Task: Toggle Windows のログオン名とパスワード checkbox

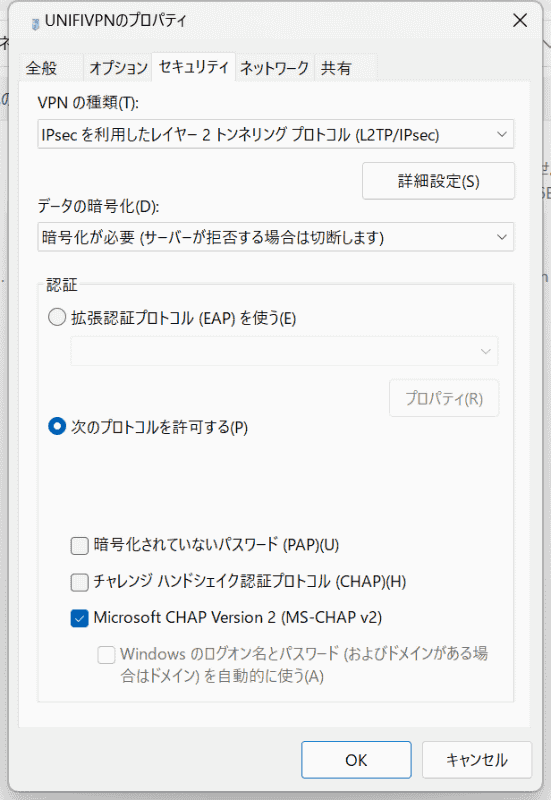Action: [x=106, y=655]
